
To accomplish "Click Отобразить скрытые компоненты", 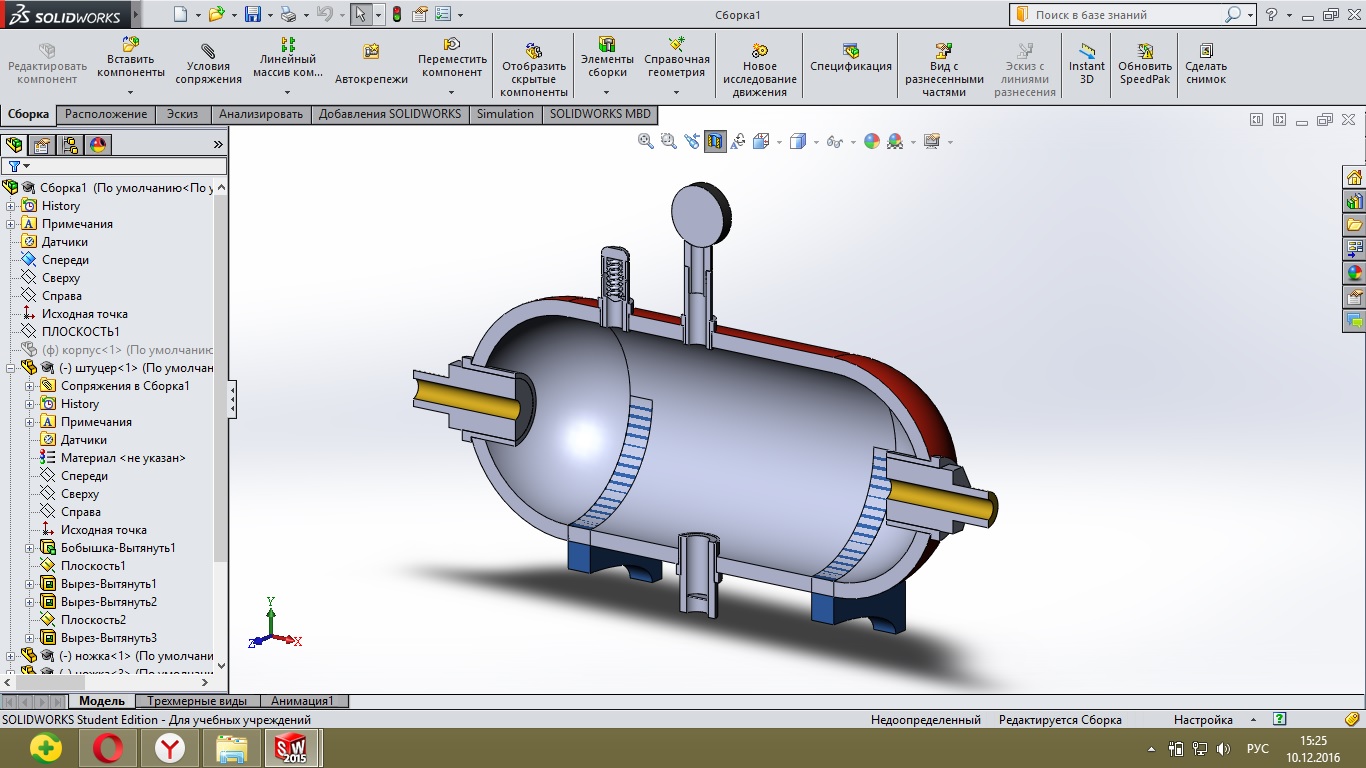I will 534,70.
